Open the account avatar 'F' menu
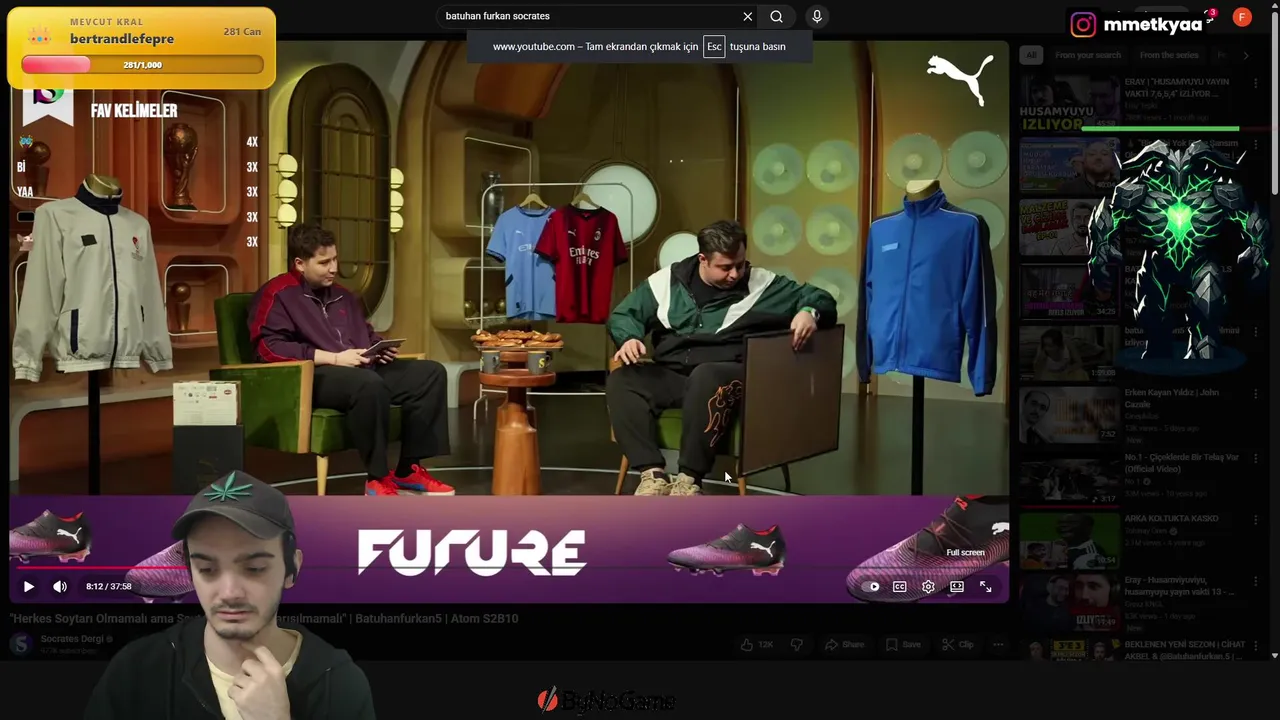The height and width of the screenshot is (720, 1280). 1242,17
